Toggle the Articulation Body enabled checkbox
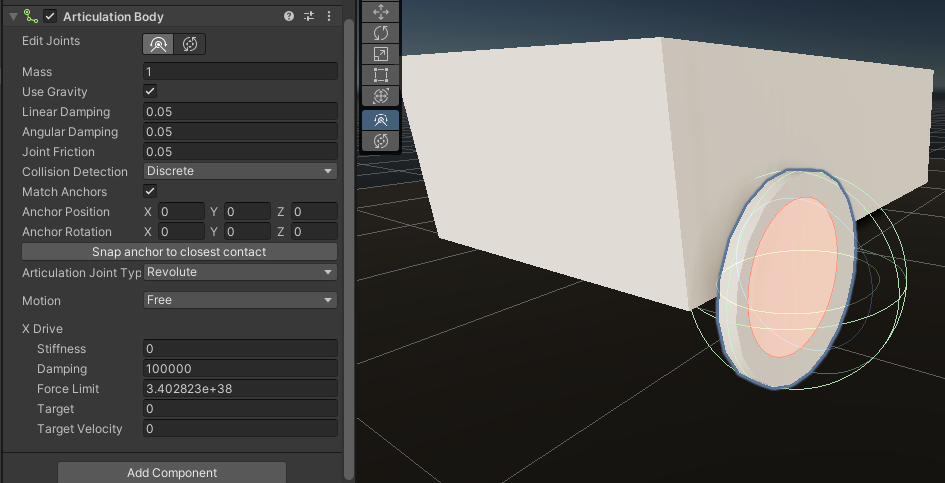This screenshot has width=945, height=483. pyautogui.click(x=50, y=16)
